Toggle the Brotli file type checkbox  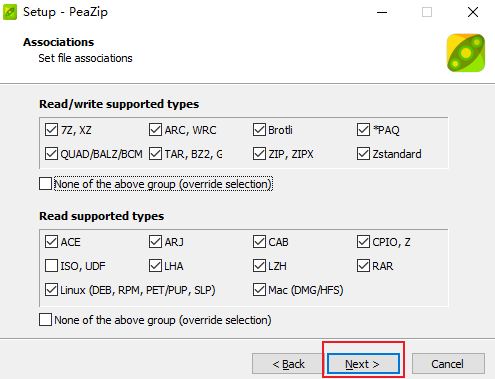click(x=259, y=130)
